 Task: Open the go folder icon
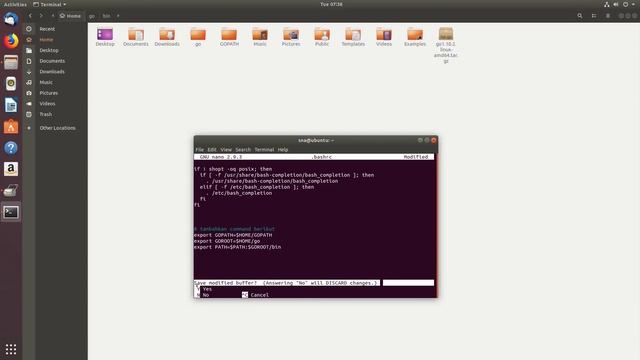(198, 37)
